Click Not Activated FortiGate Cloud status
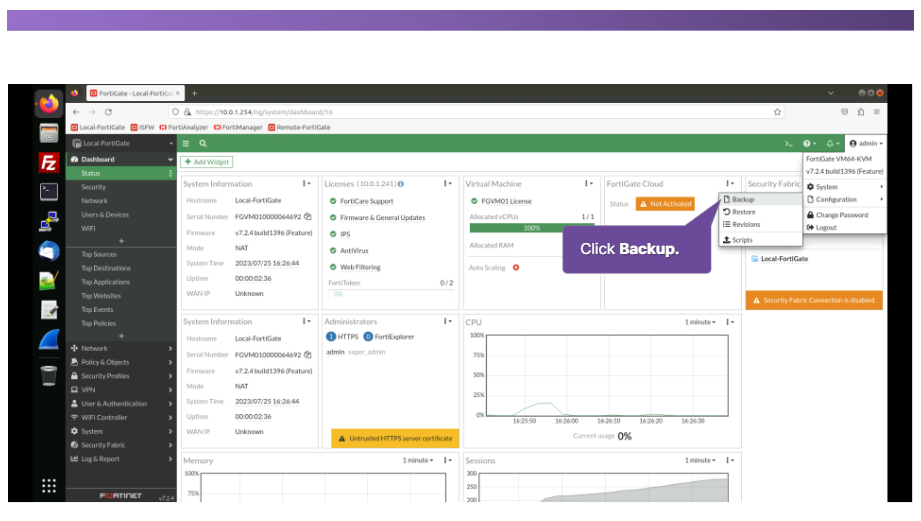The width and height of the screenshot is (921, 521). tap(665, 204)
